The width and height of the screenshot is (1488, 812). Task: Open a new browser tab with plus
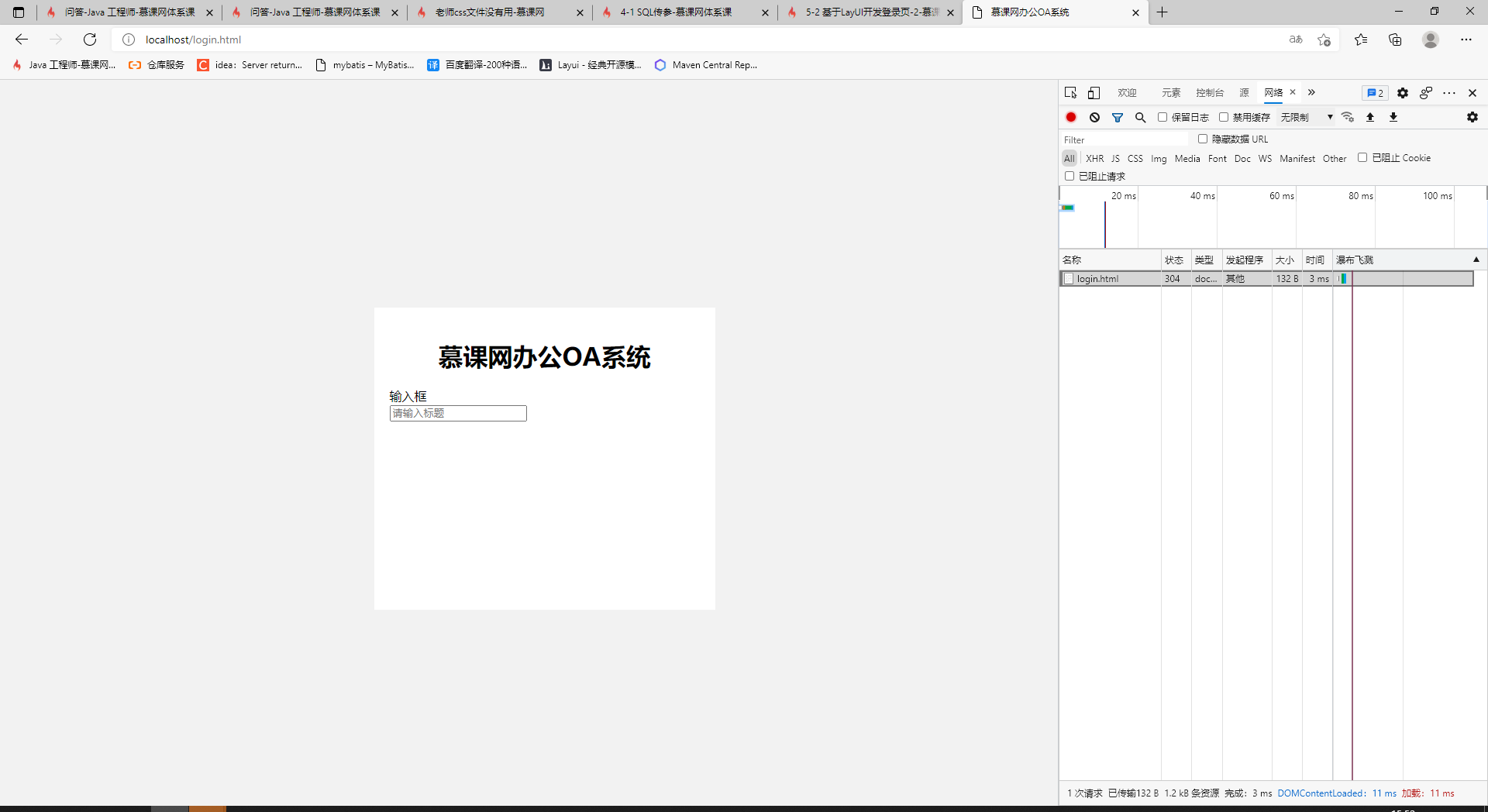tap(1162, 12)
